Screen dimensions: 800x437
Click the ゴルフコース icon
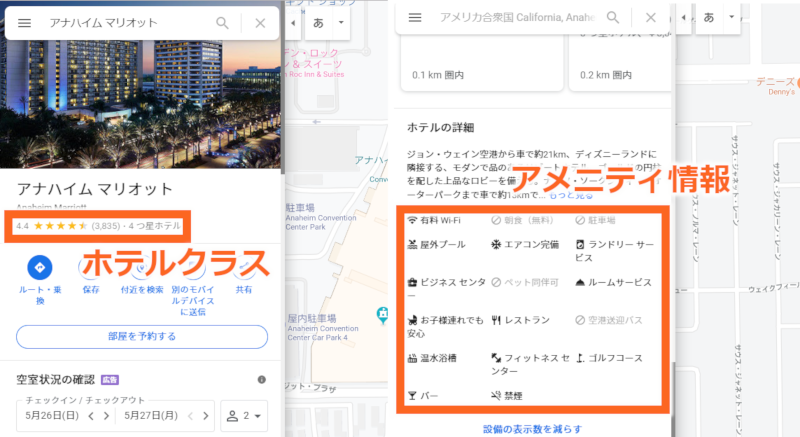(580, 358)
